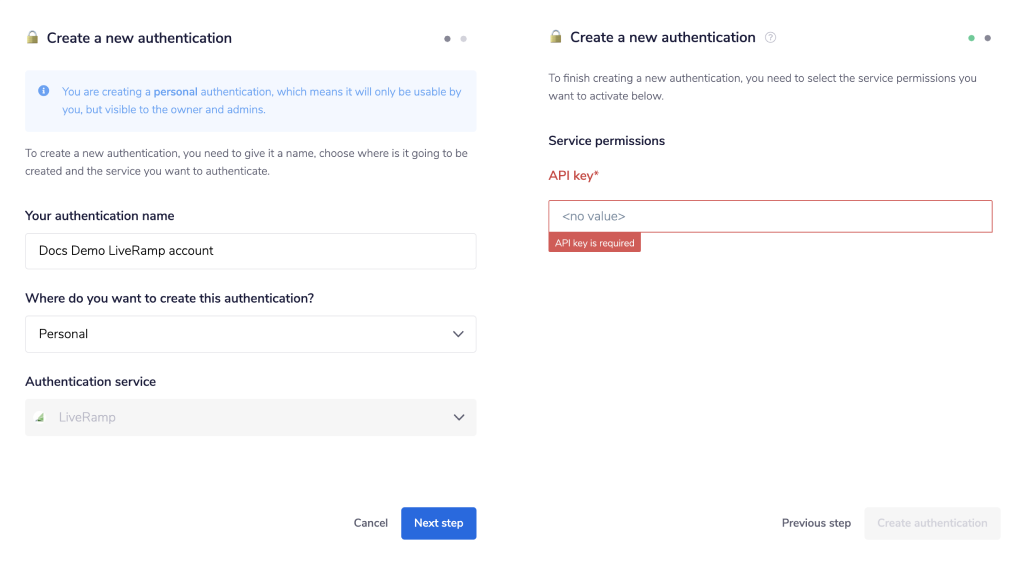The height and width of the screenshot is (563, 1025).
Task: Click the lock icon in the right dialog header
Action: tap(556, 37)
